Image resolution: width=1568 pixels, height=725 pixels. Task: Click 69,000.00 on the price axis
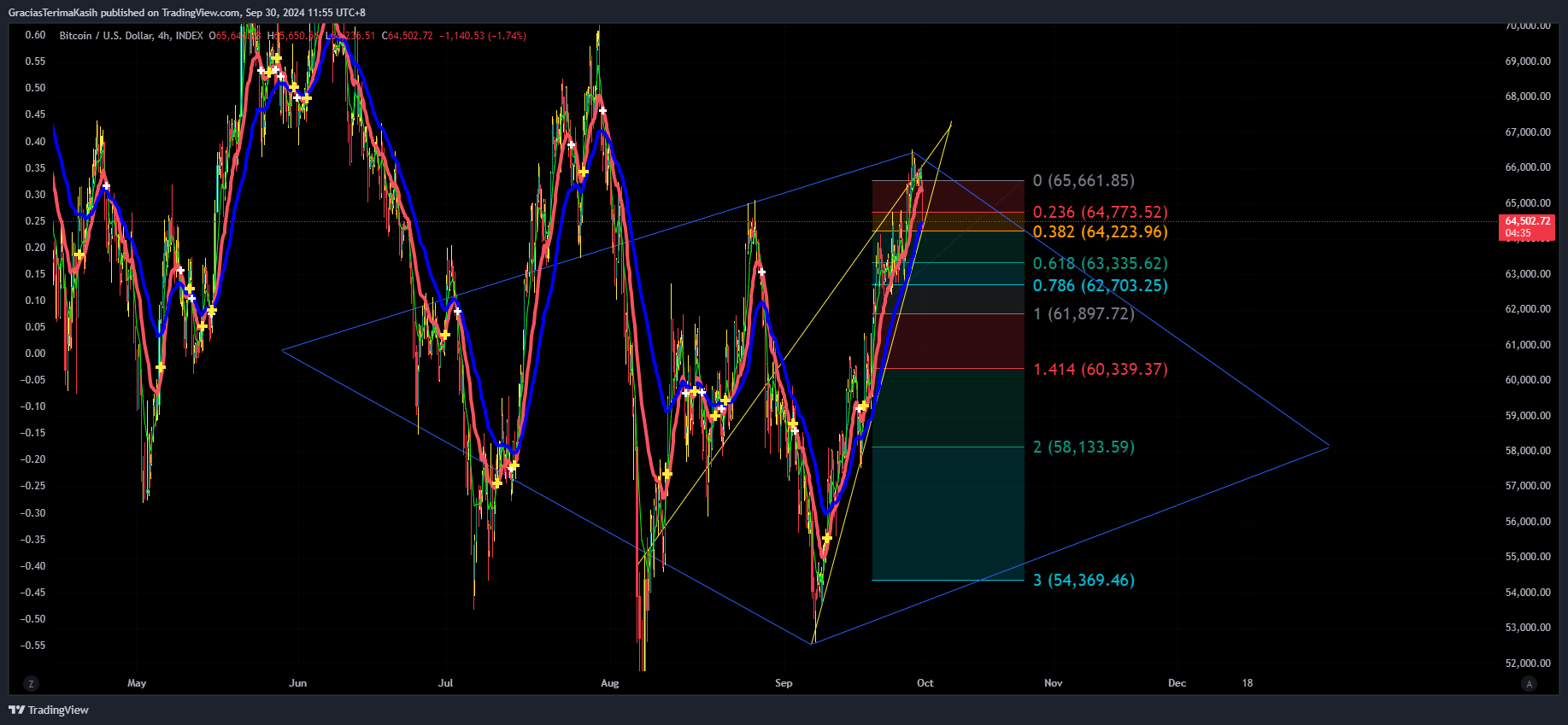click(x=1528, y=61)
